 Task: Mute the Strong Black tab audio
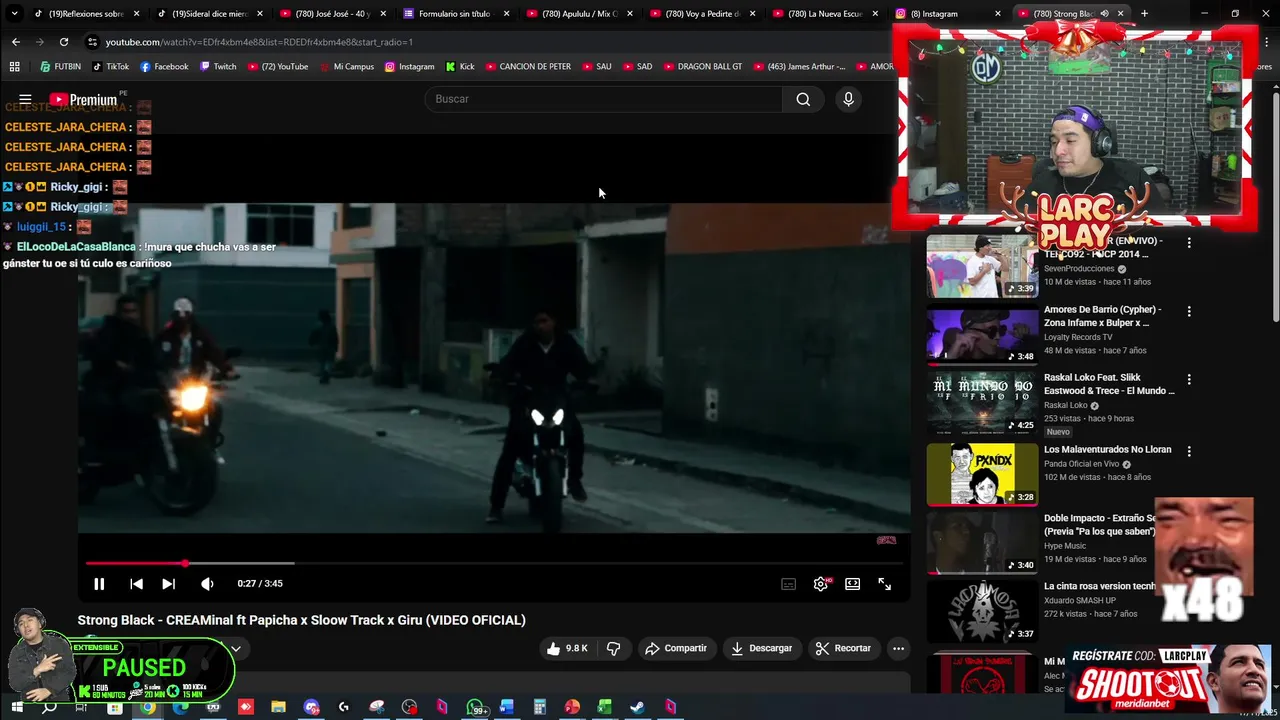(x=1104, y=14)
